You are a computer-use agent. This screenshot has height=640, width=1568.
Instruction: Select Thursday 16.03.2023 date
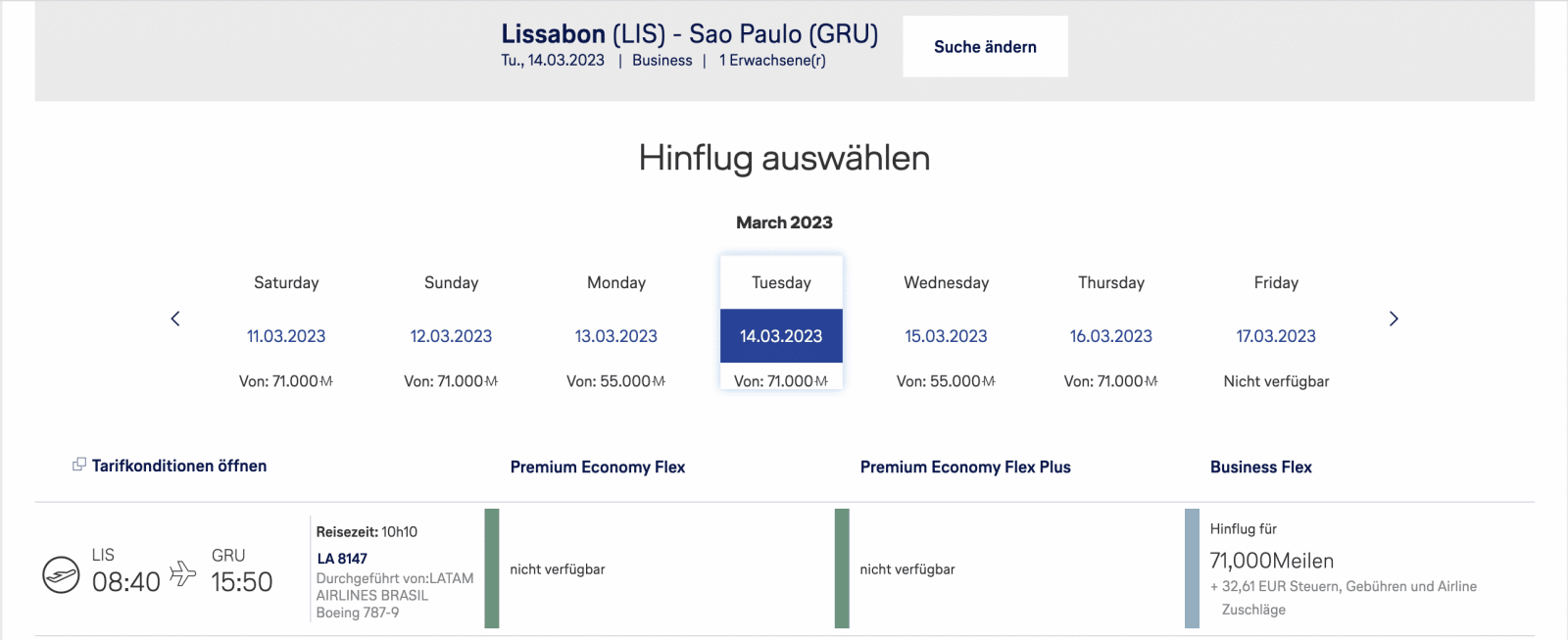click(1110, 336)
